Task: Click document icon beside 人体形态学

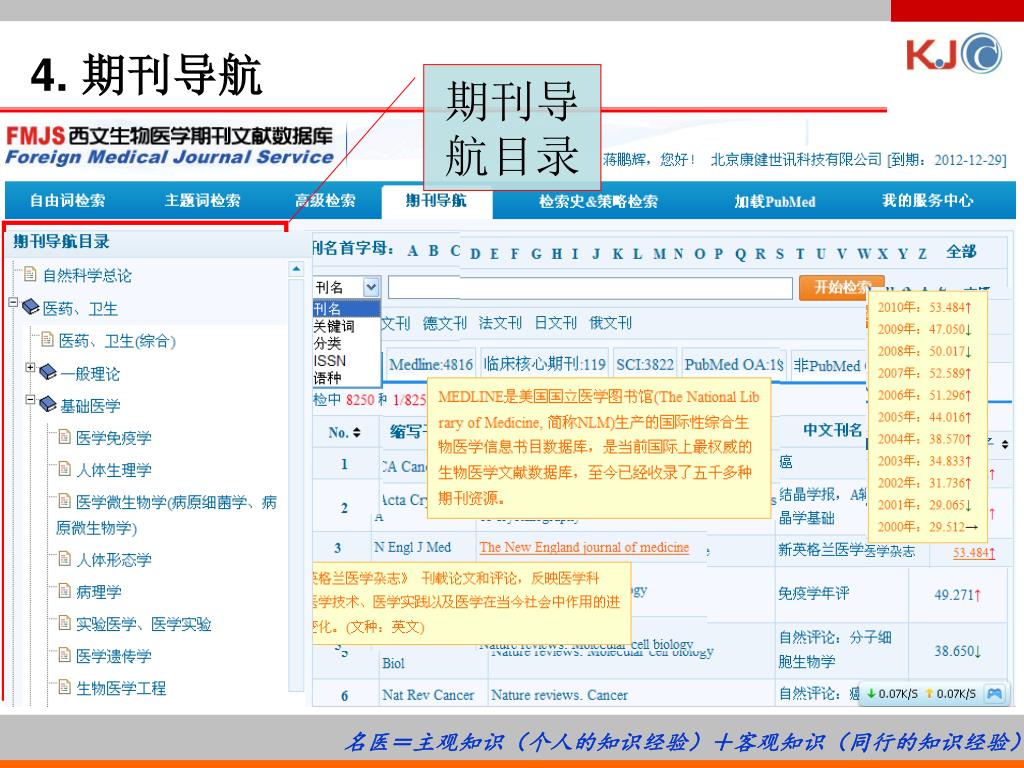Action: (64, 558)
